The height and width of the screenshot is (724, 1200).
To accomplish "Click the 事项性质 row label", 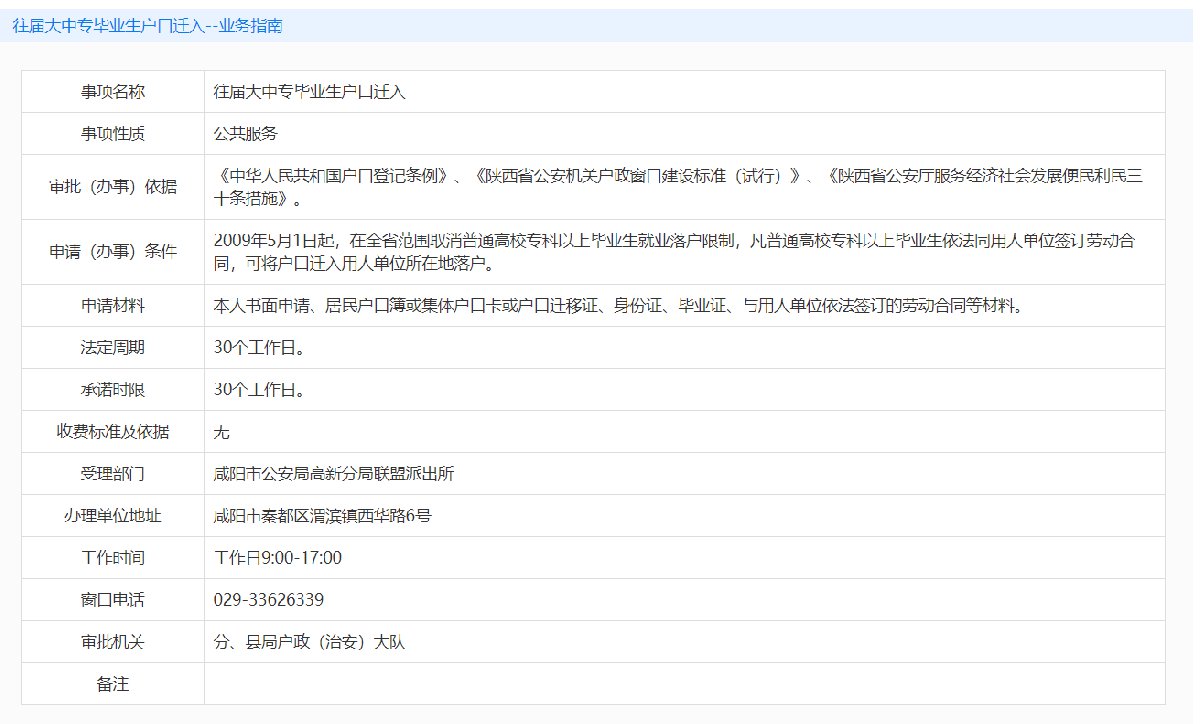I will (x=113, y=133).
